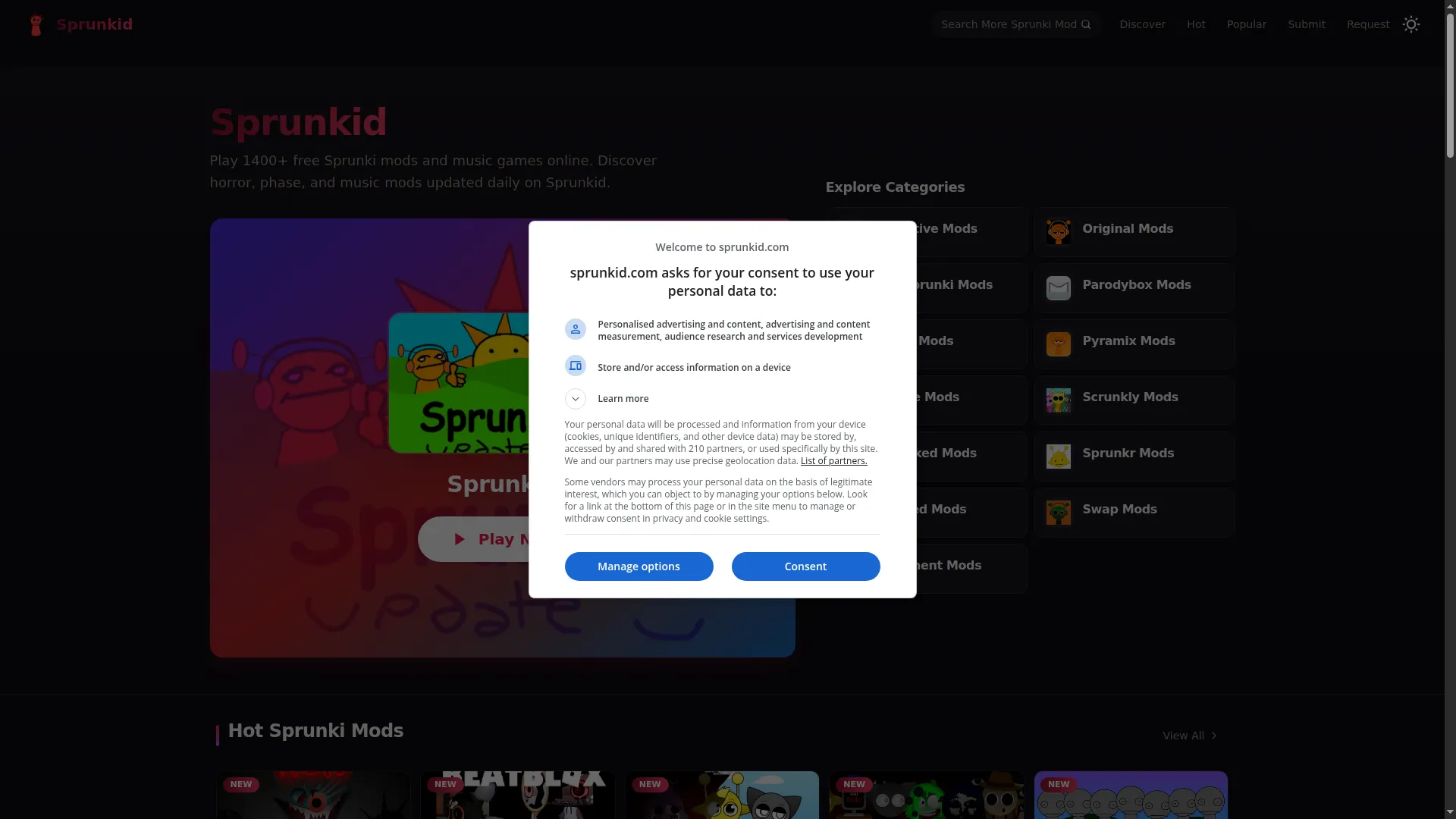The image size is (1456, 819).
Task: Open the Popular menu item
Action: coord(1246,24)
